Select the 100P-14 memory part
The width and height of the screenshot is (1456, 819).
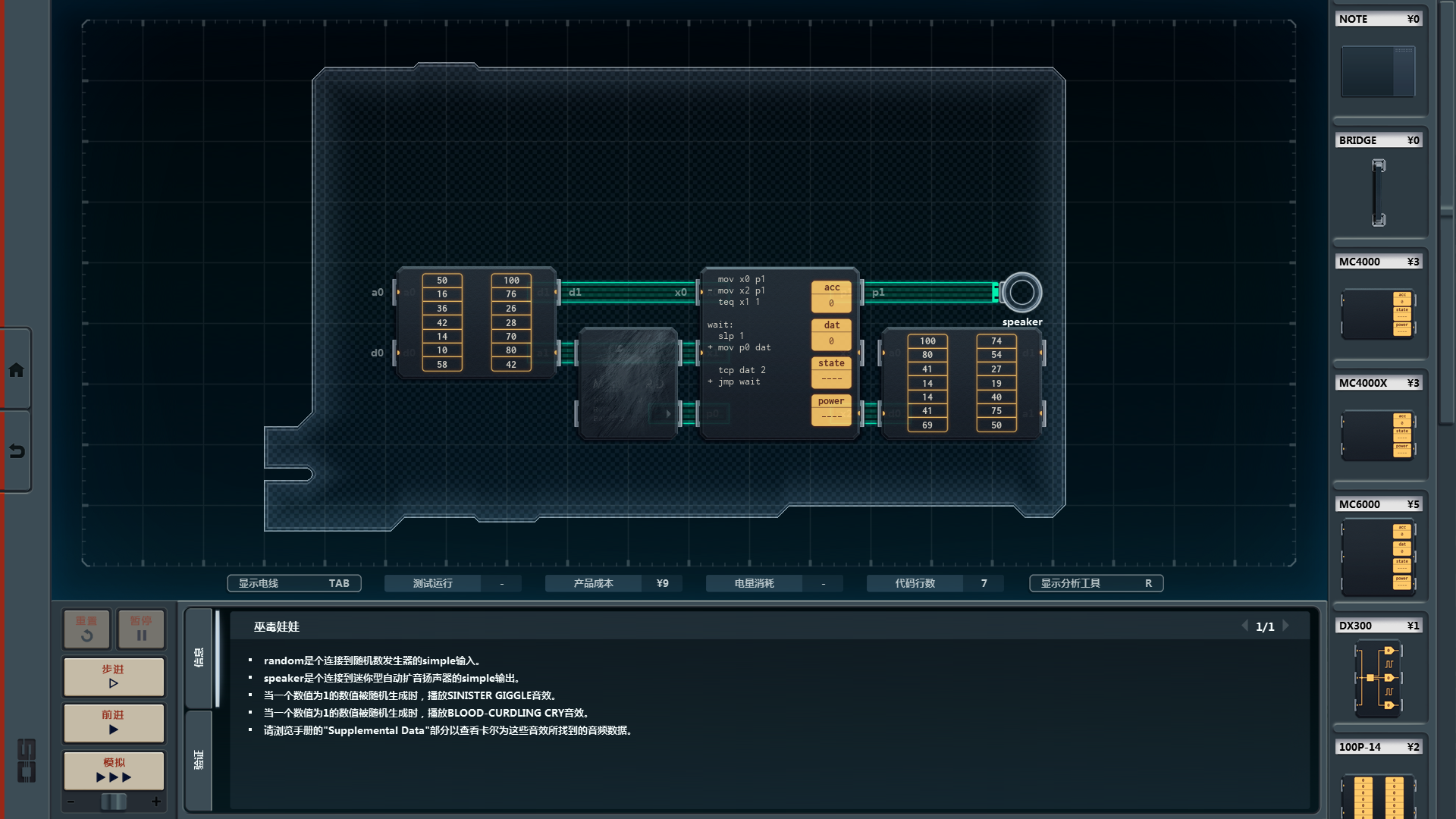tap(1378, 795)
